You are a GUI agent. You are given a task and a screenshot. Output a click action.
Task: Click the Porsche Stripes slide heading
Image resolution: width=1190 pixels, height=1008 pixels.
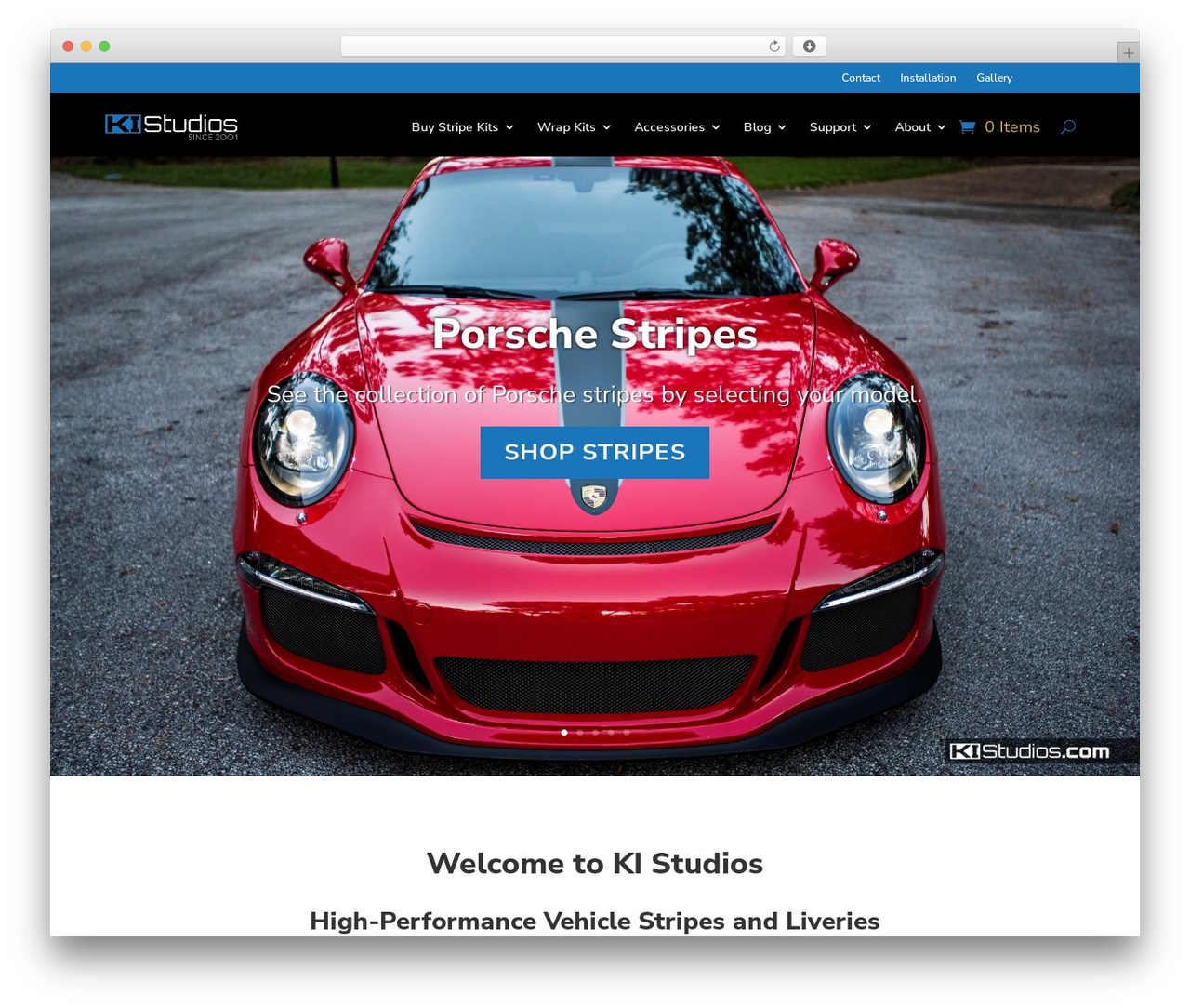coord(595,335)
